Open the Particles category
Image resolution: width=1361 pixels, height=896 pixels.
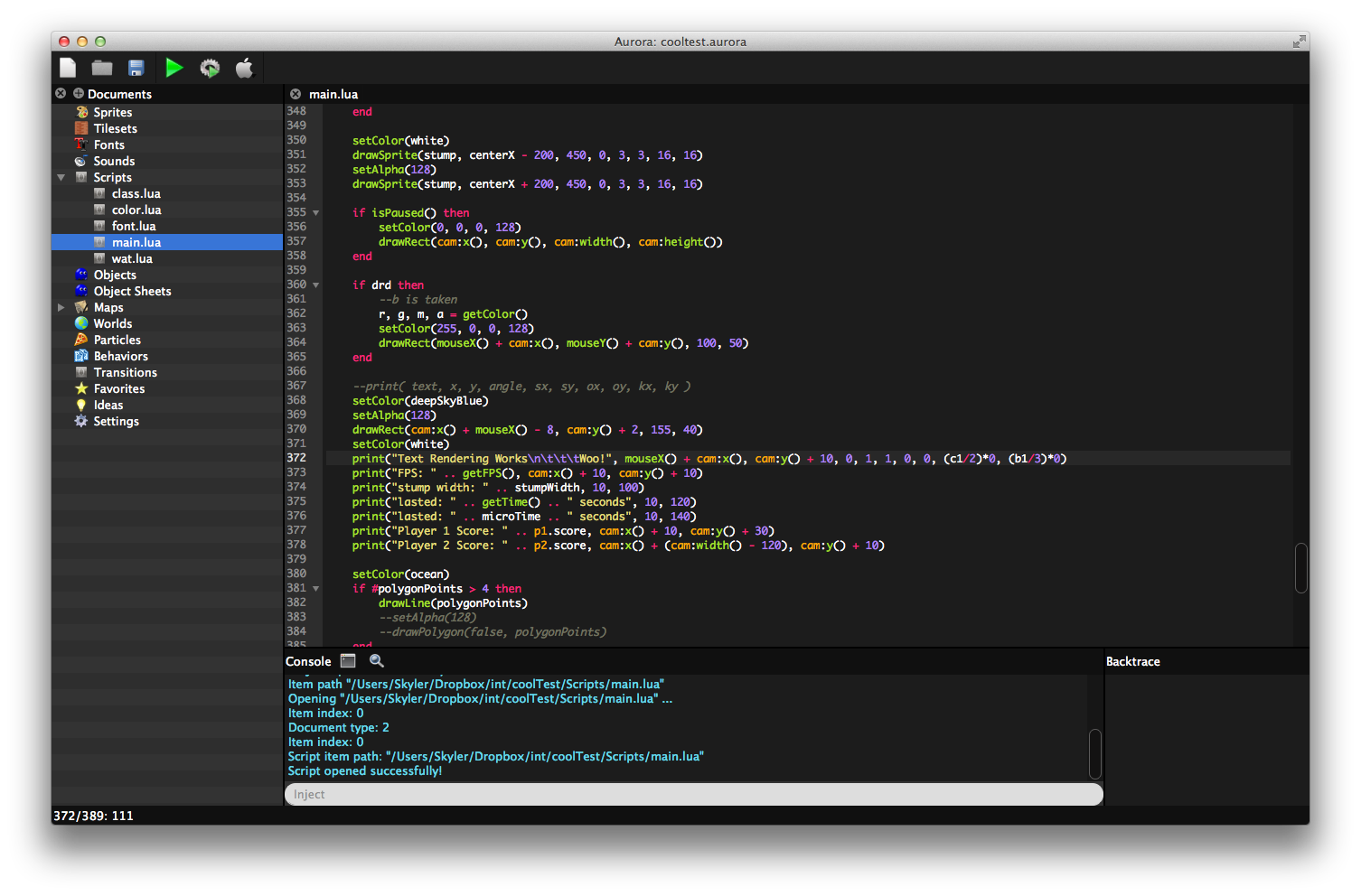(x=117, y=340)
